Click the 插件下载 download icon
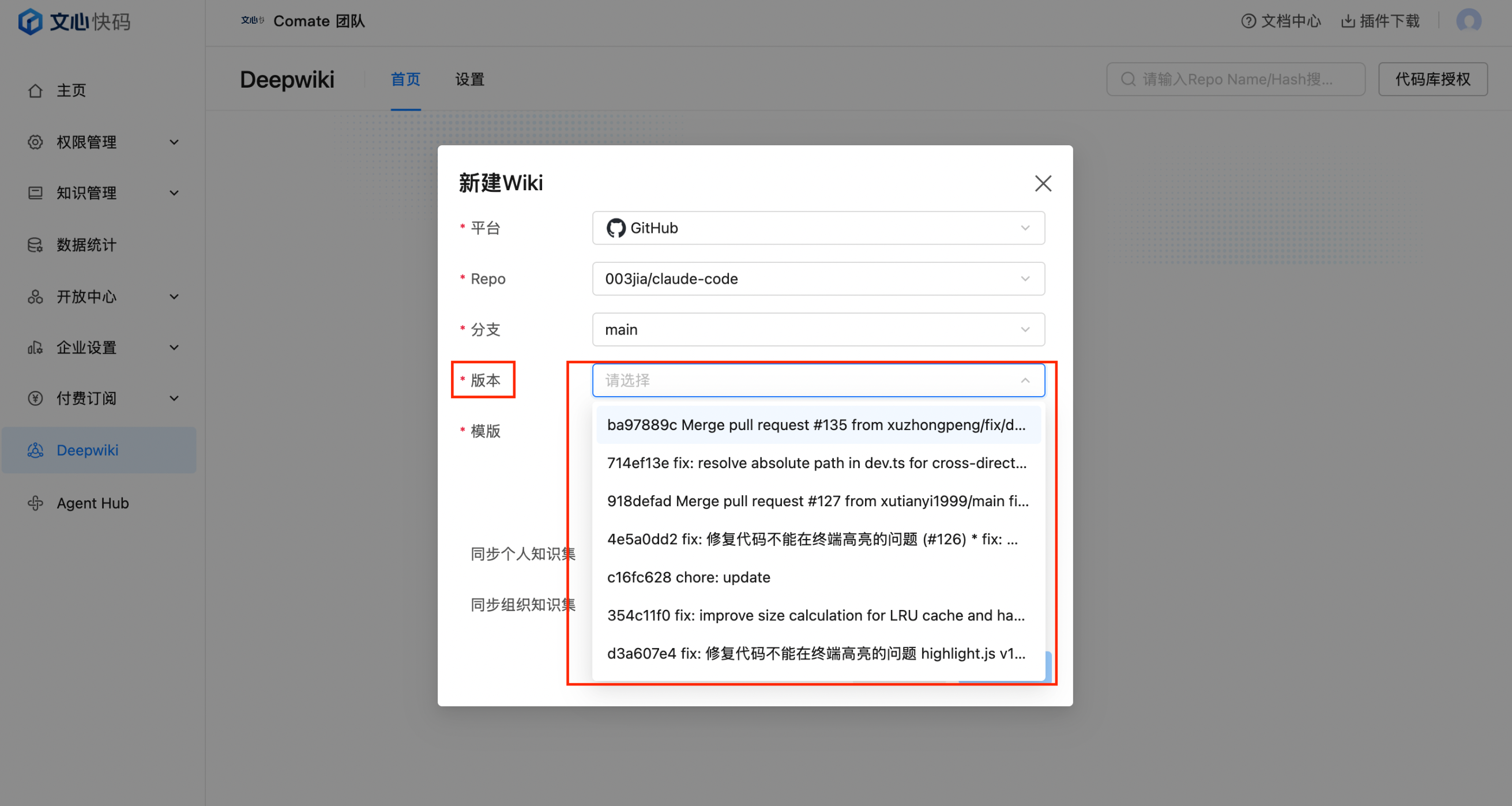 pyautogui.click(x=1348, y=21)
